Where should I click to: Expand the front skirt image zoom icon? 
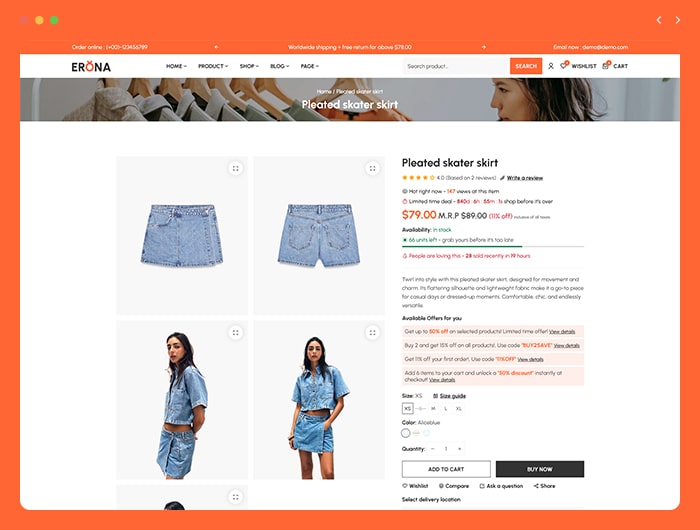tap(236, 168)
